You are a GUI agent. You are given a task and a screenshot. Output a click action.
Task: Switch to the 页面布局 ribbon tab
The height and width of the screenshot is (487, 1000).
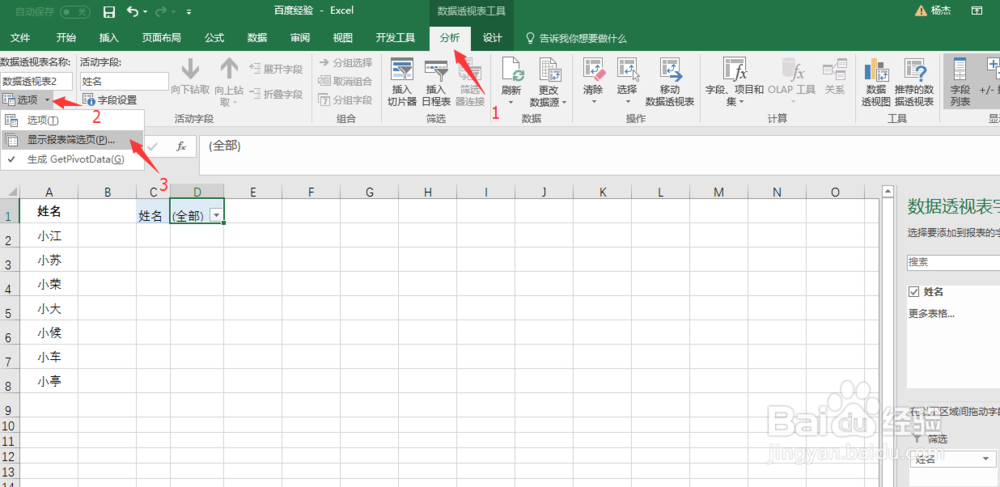(x=161, y=38)
